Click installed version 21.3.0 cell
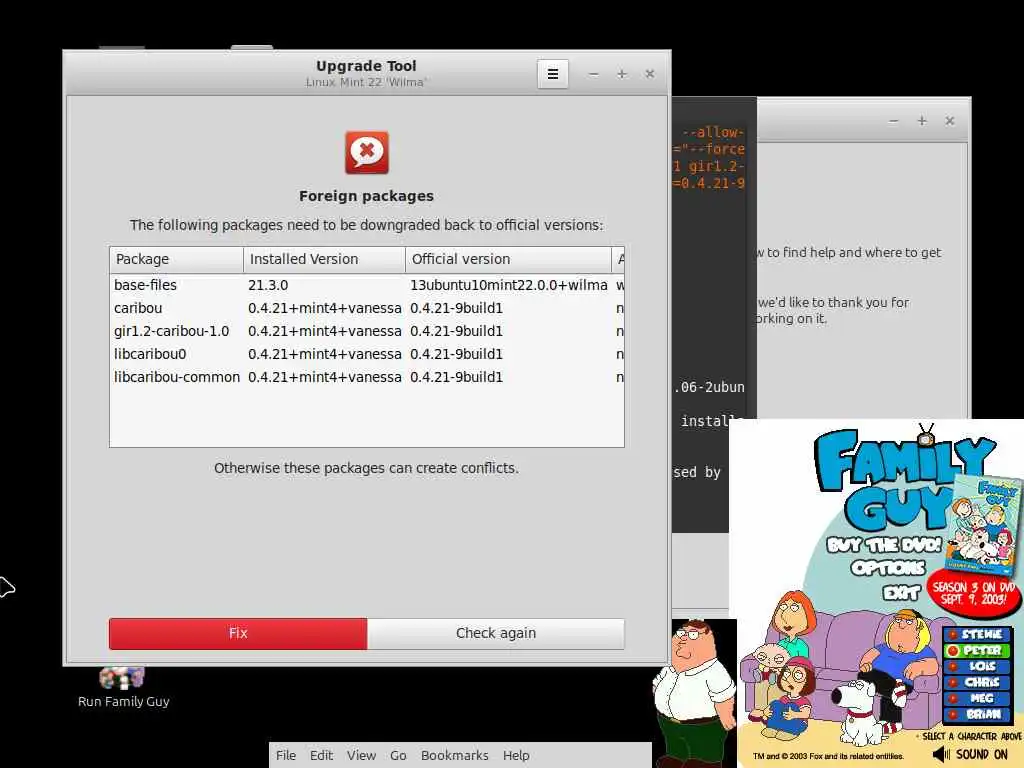1024x768 pixels. tap(268, 285)
